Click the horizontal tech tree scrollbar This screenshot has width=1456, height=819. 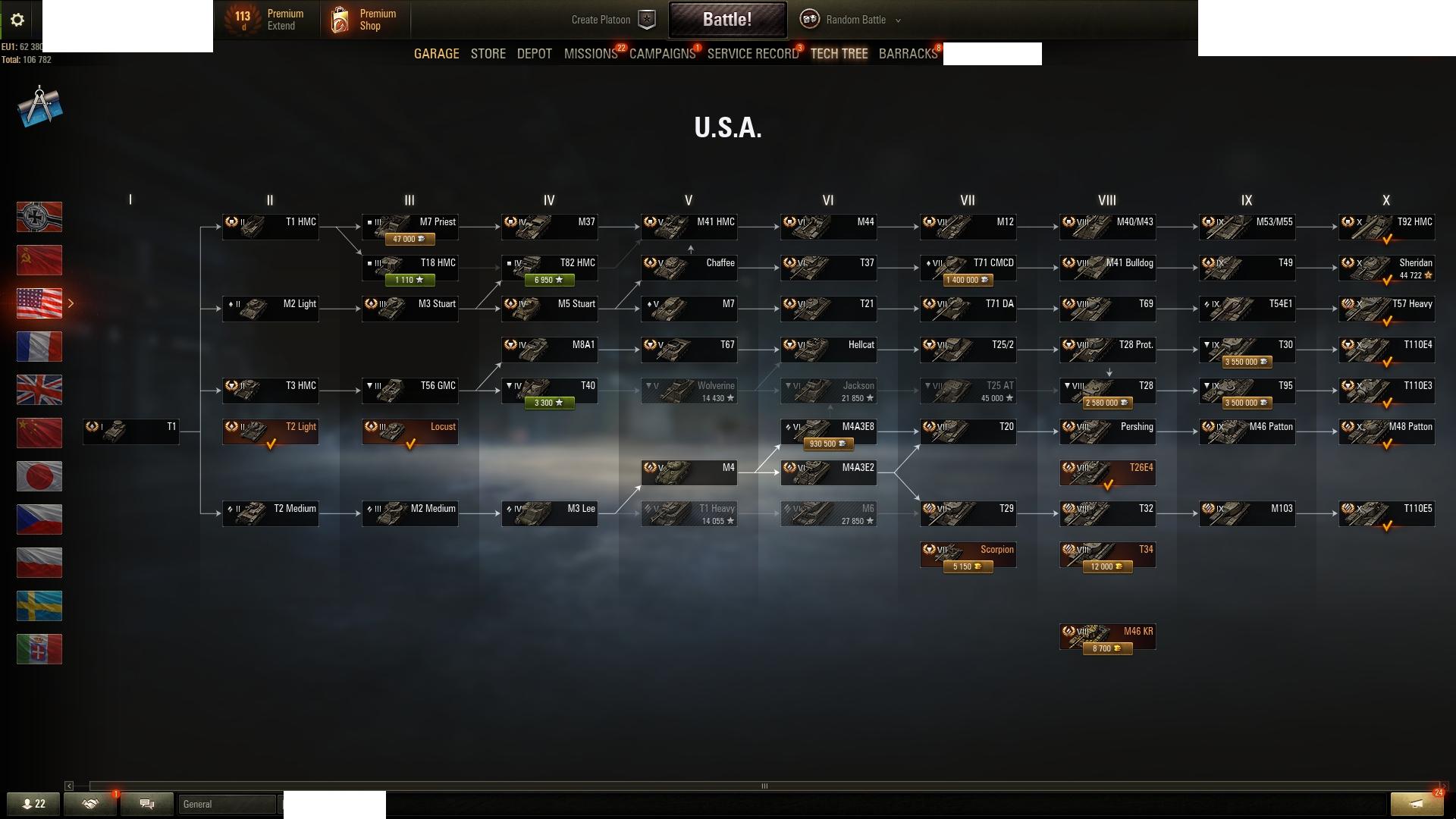764,786
